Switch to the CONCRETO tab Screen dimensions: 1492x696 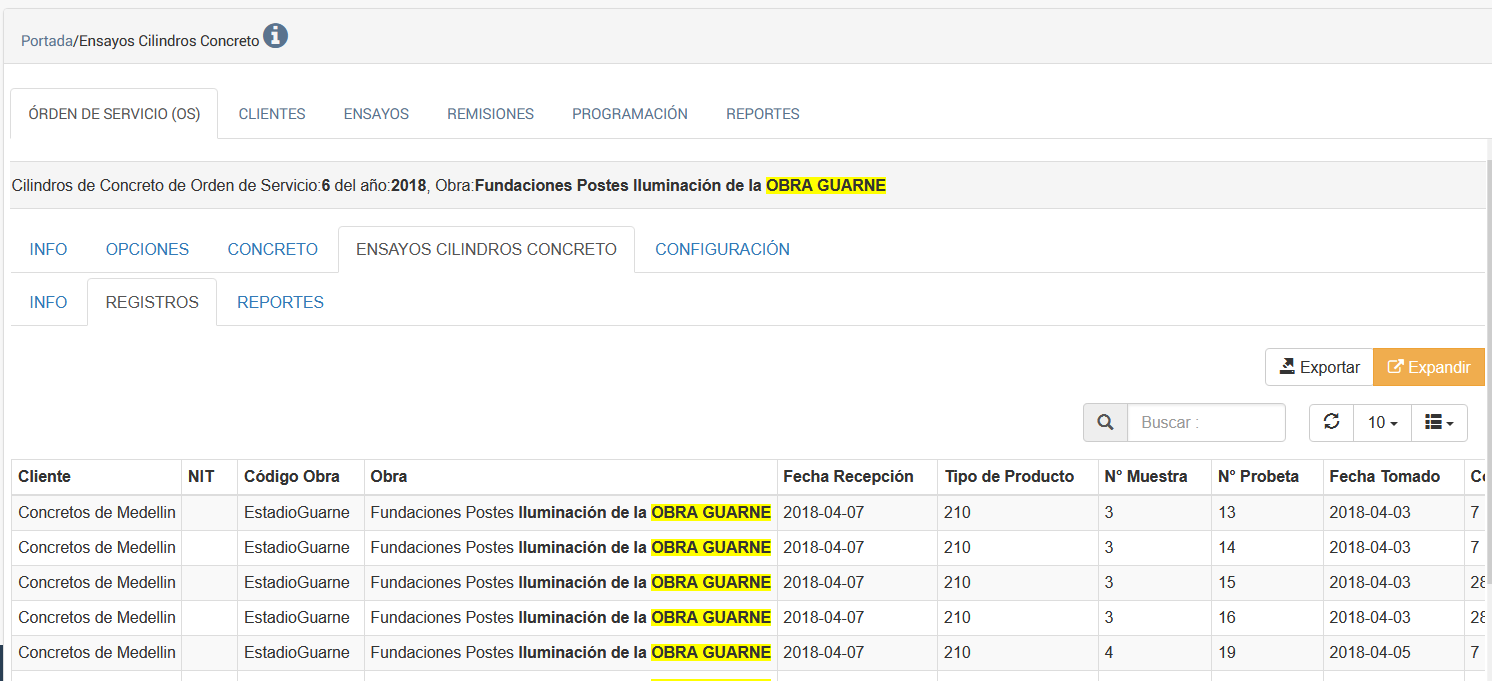tap(272, 249)
